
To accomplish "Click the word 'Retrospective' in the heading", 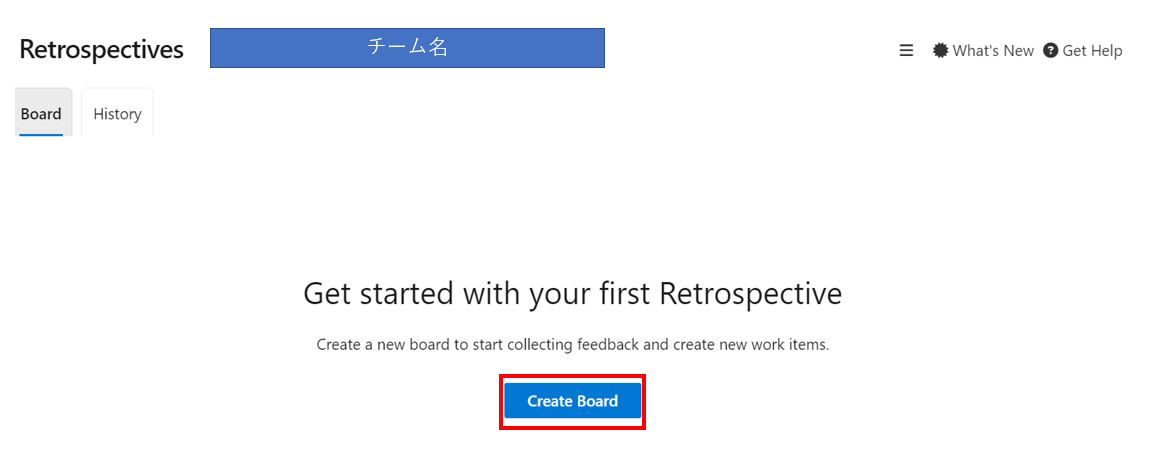I will (x=751, y=294).
